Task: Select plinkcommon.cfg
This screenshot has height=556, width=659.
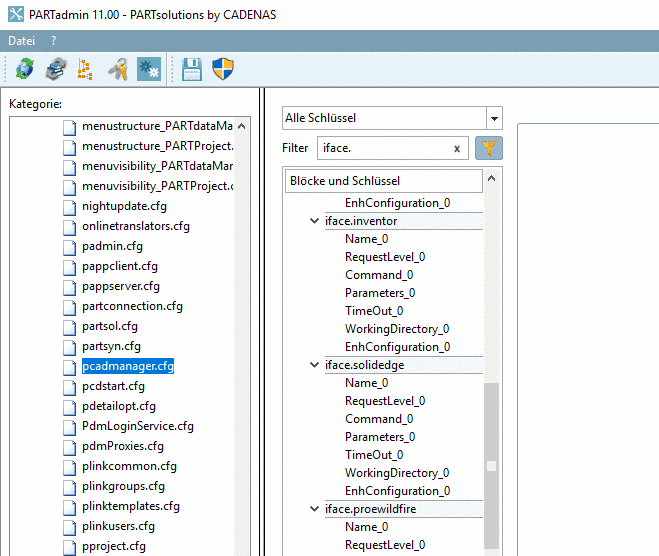Action: [x=129, y=466]
